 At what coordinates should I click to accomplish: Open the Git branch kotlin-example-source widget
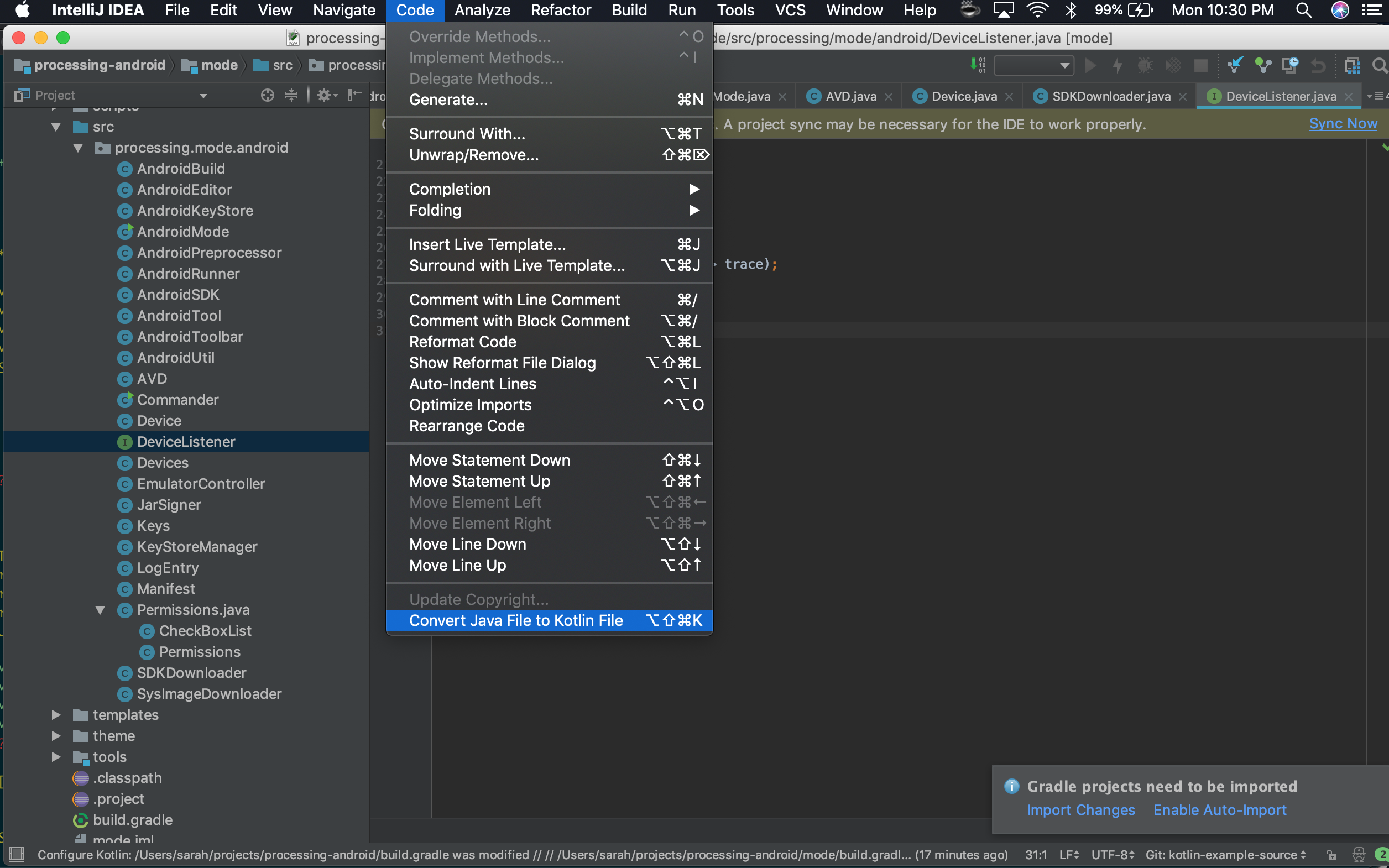coord(1225,855)
